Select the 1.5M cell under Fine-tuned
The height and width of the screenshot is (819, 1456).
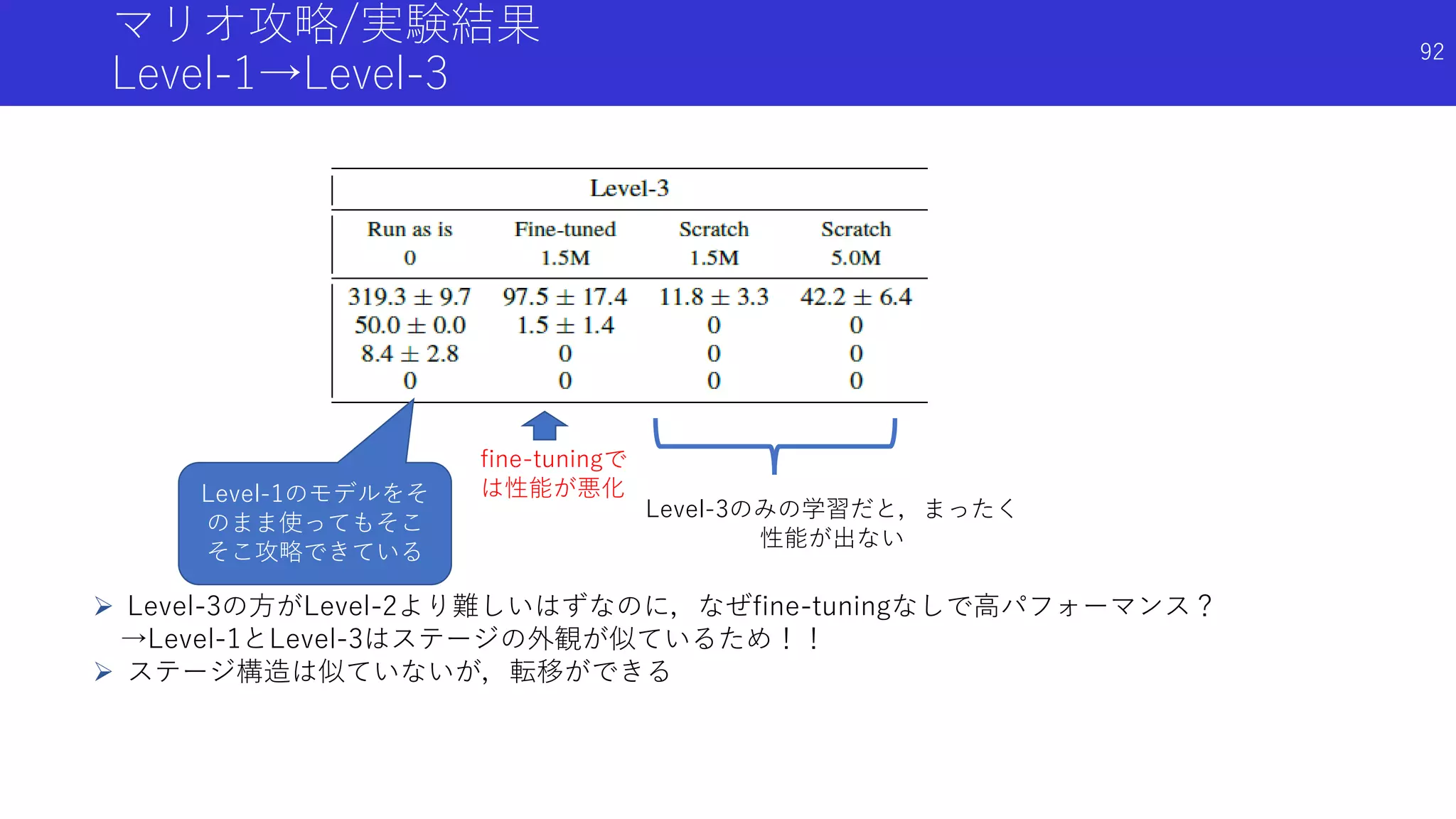click(565, 257)
